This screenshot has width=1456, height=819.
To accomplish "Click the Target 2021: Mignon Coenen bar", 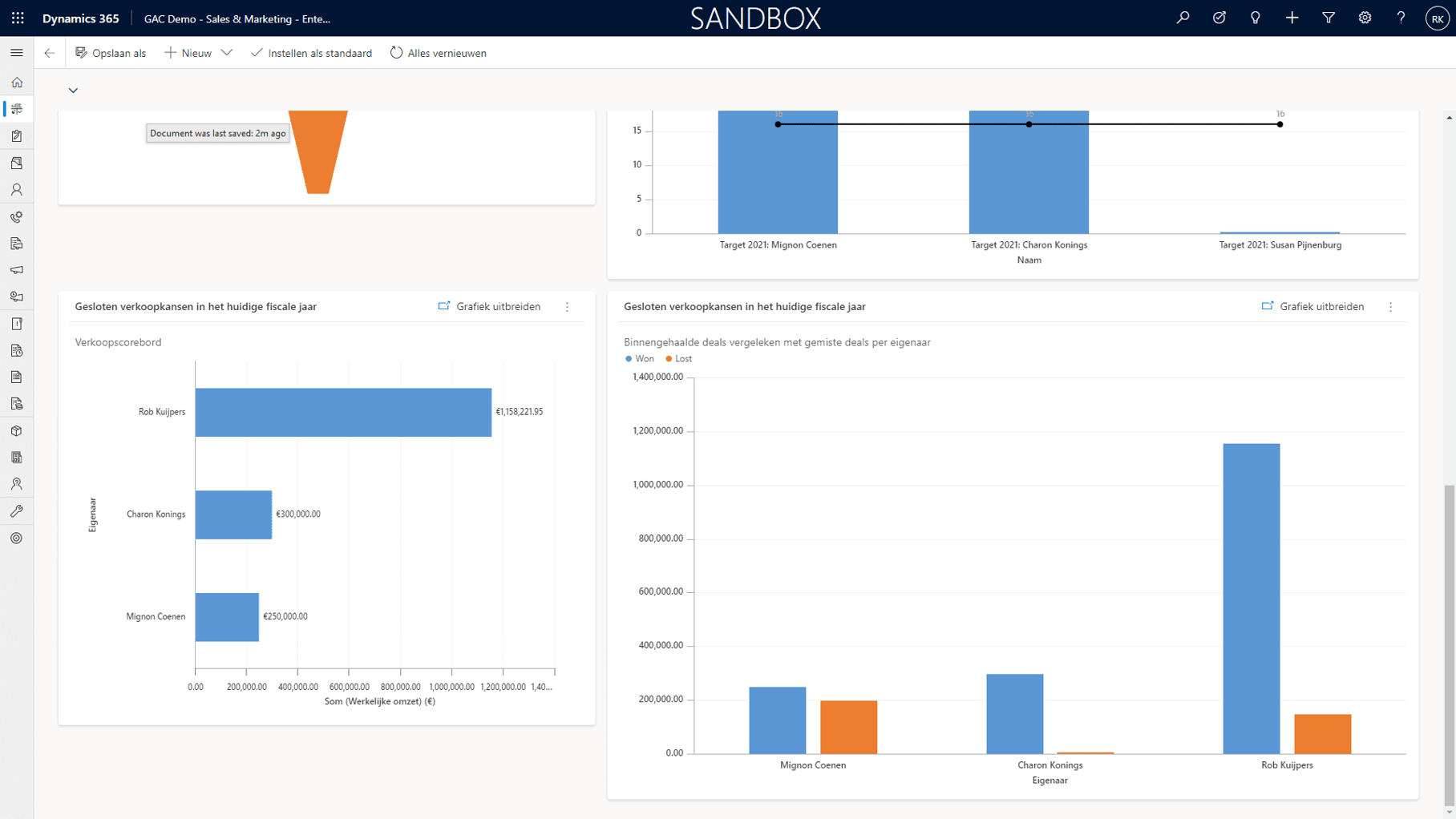I will tap(778, 172).
